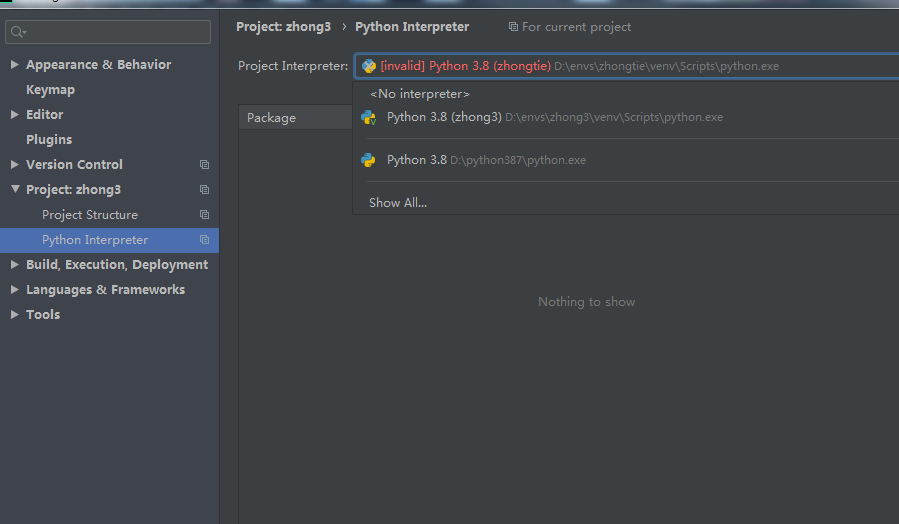Click the For current project icon
Image resolution: width=899 pixels, height=524 pixels.
click(x=513, y=27)
